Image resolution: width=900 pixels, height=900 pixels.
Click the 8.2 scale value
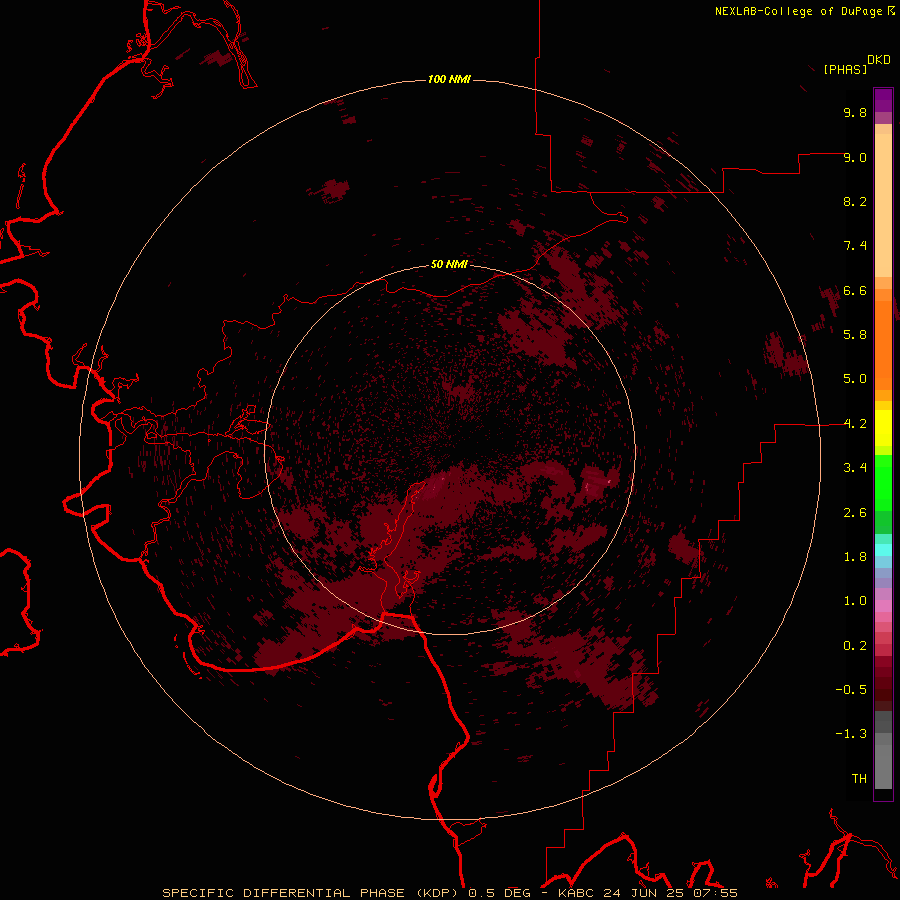(x=855, y=201)
